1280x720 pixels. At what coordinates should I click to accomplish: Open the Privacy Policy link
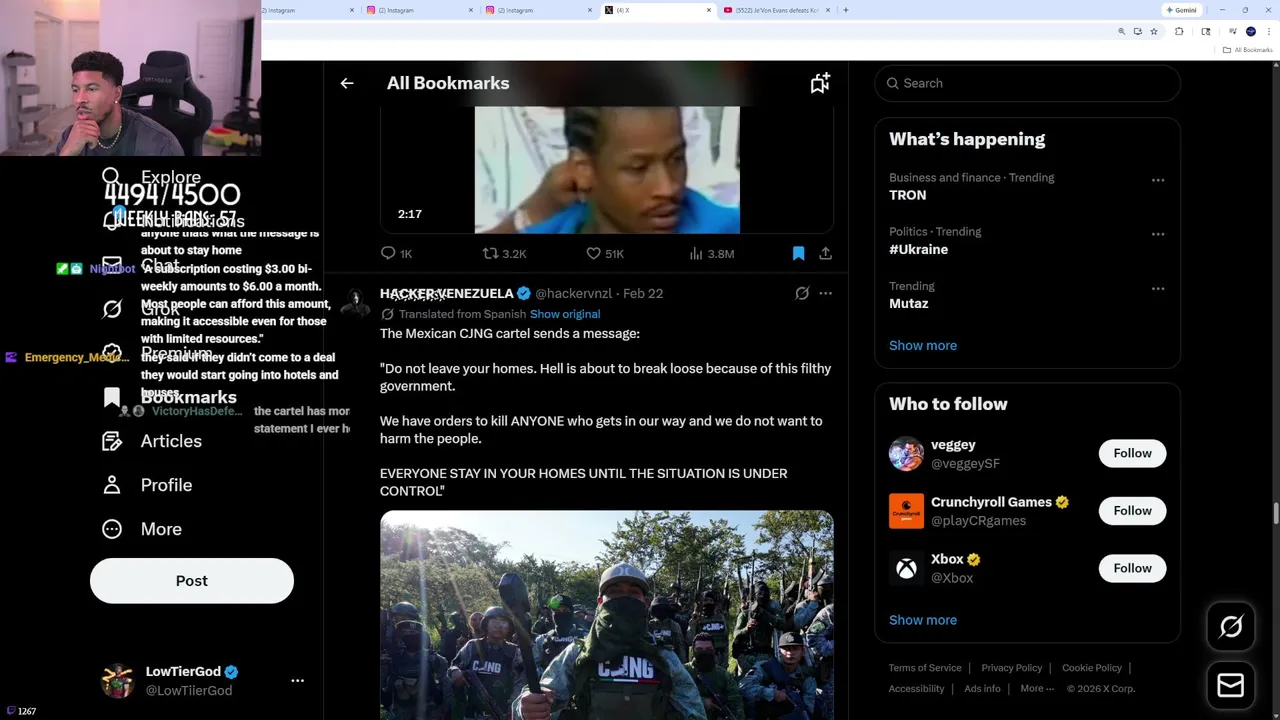(x=1012, y=668)
